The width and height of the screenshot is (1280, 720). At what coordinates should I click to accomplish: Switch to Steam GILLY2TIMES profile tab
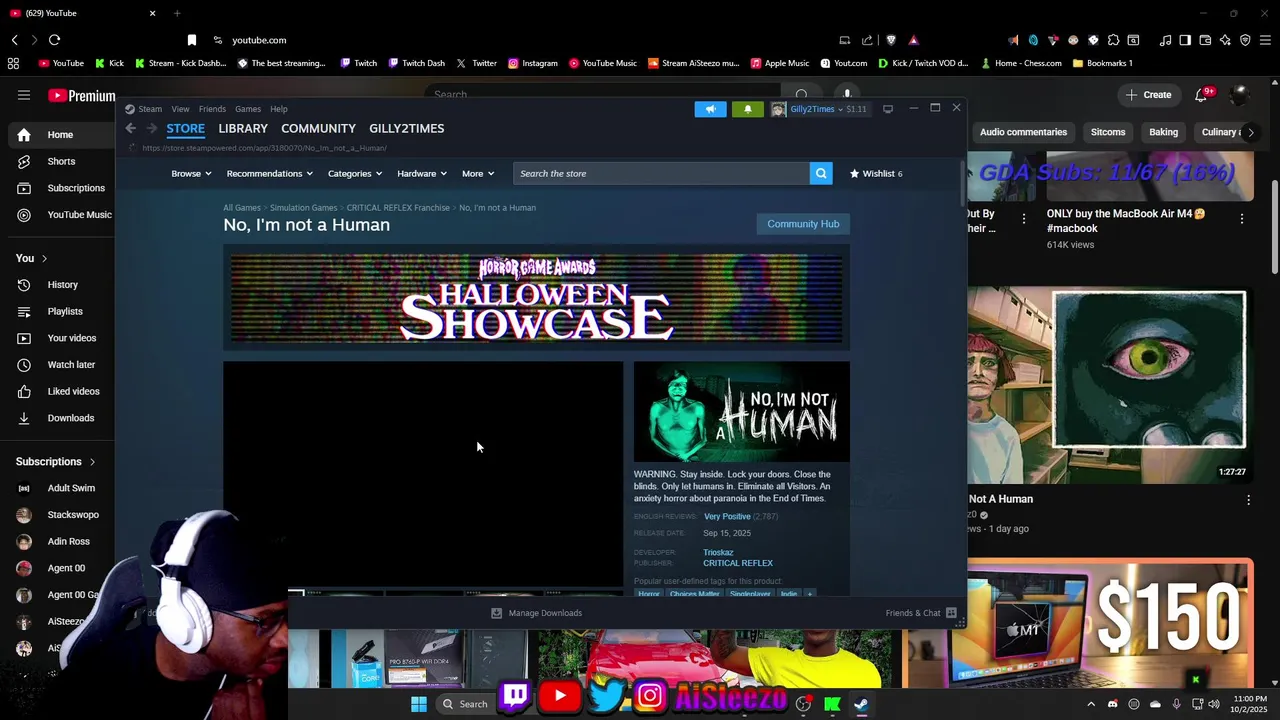tap(406, 128)
